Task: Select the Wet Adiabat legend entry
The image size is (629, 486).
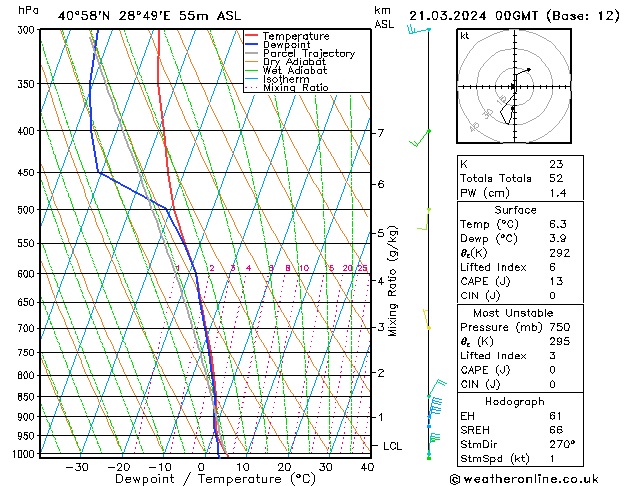Action: pos(286,71)
